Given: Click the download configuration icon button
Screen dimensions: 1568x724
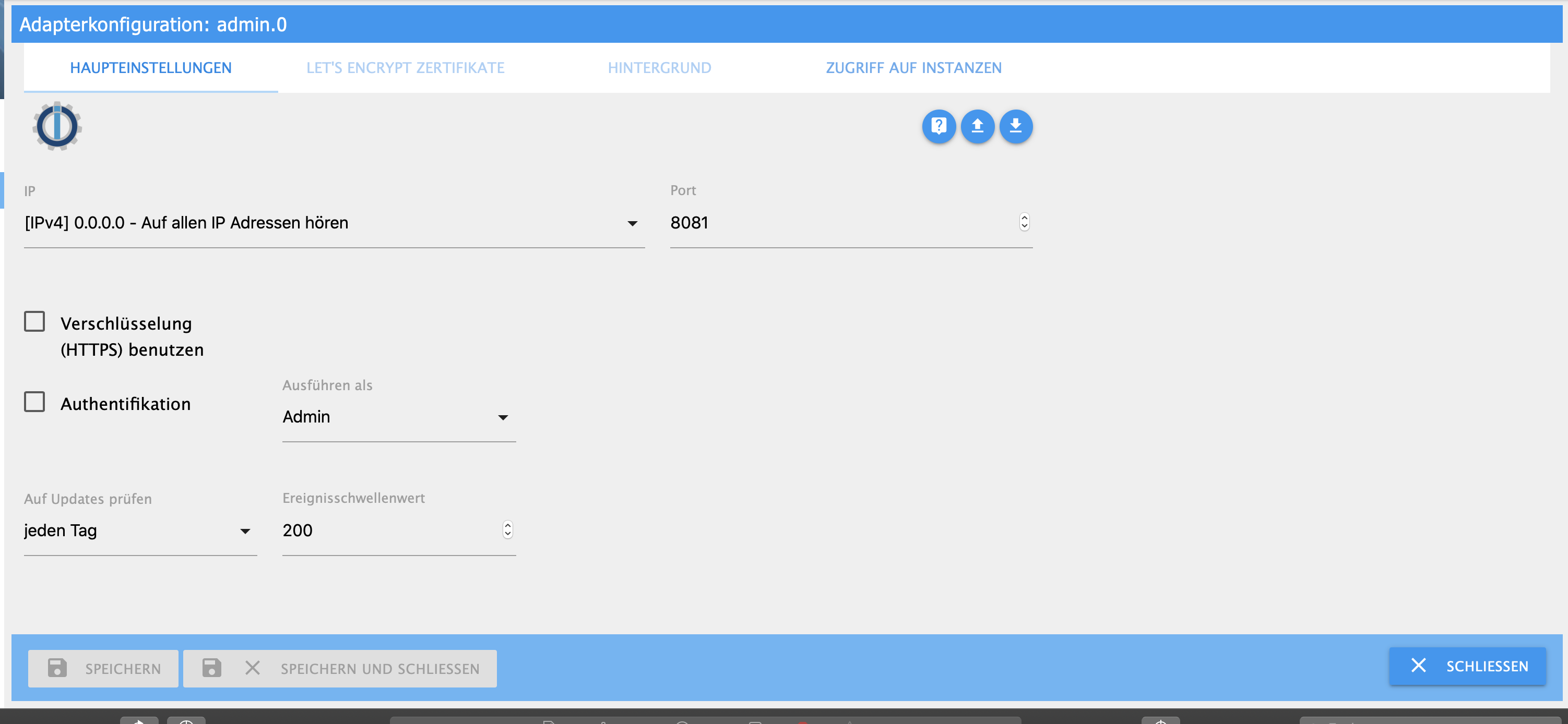Looking at the screenshot, I should 1016,127.
